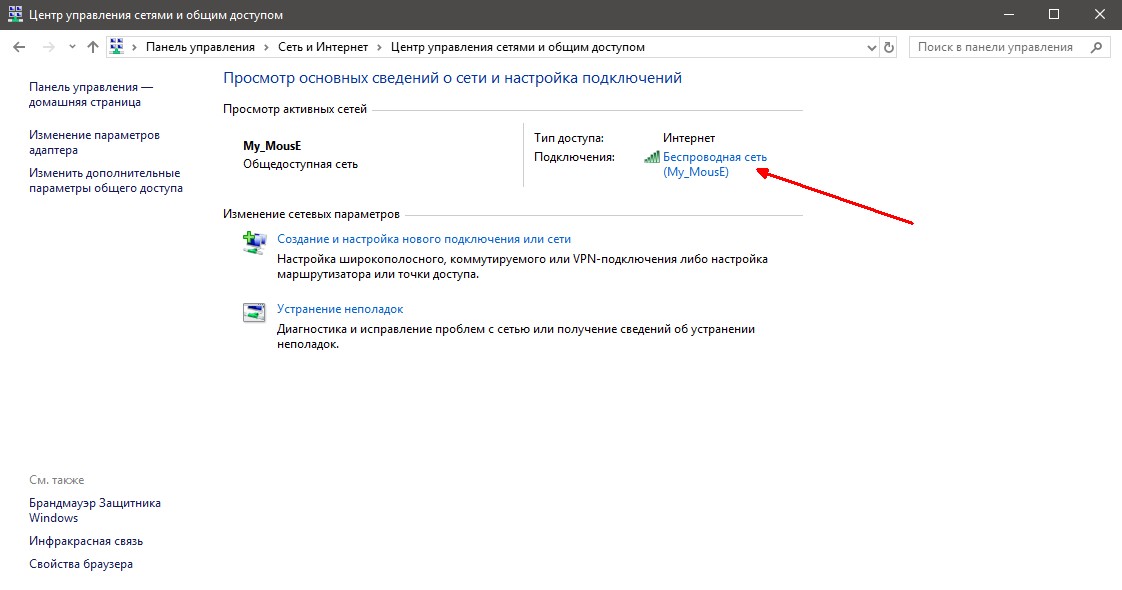Open the recent locations dropdown
The height and width of the screenshot is (590, 1122).
pyautogui.click(x=72, y=47)
